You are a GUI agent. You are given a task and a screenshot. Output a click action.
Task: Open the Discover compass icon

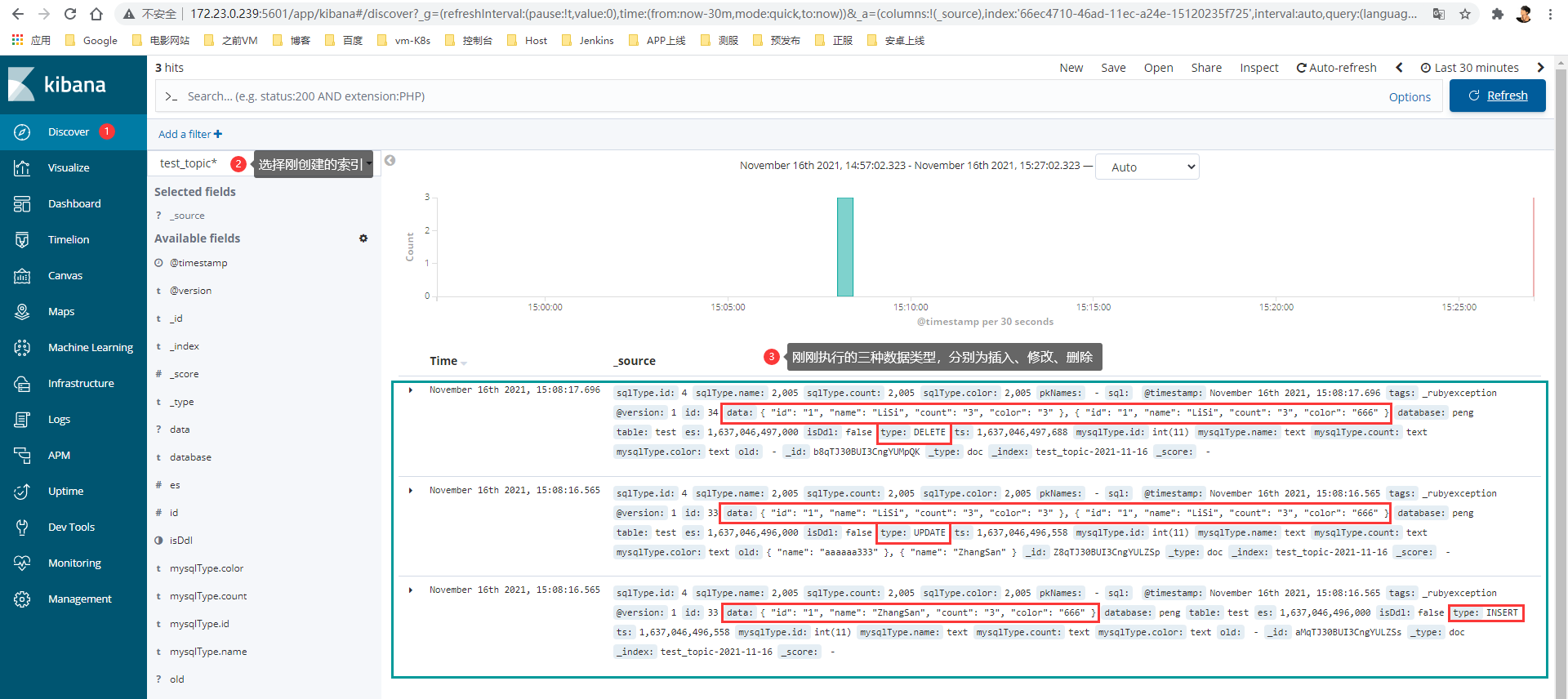pos(22,132)
